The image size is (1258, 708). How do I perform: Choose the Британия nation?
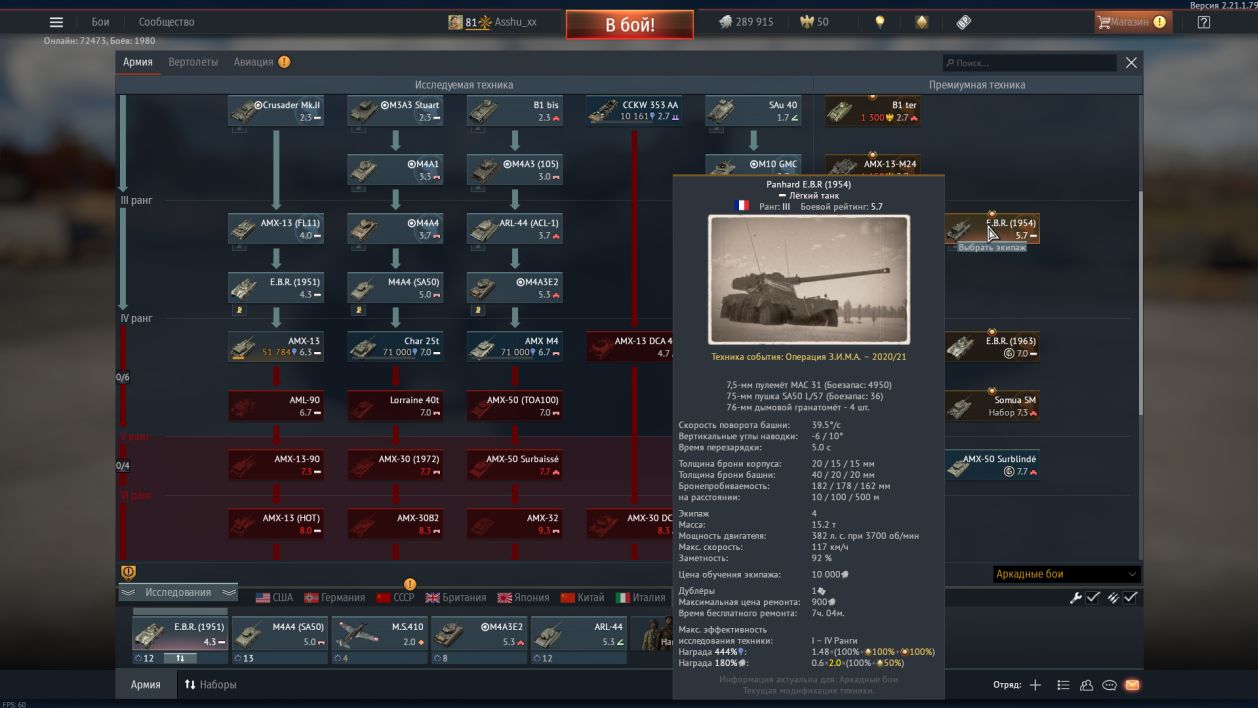455,598
